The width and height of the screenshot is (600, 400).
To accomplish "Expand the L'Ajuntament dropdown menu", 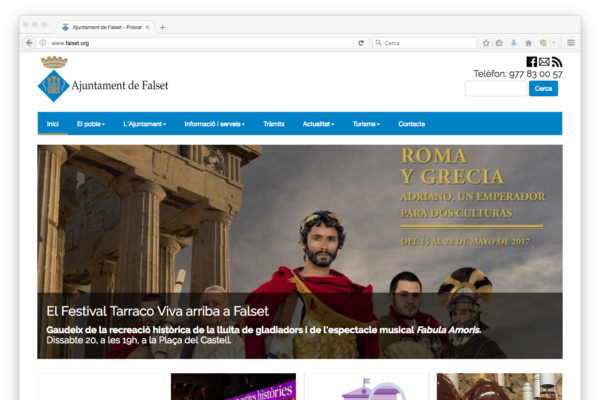I will pos(145,124).
